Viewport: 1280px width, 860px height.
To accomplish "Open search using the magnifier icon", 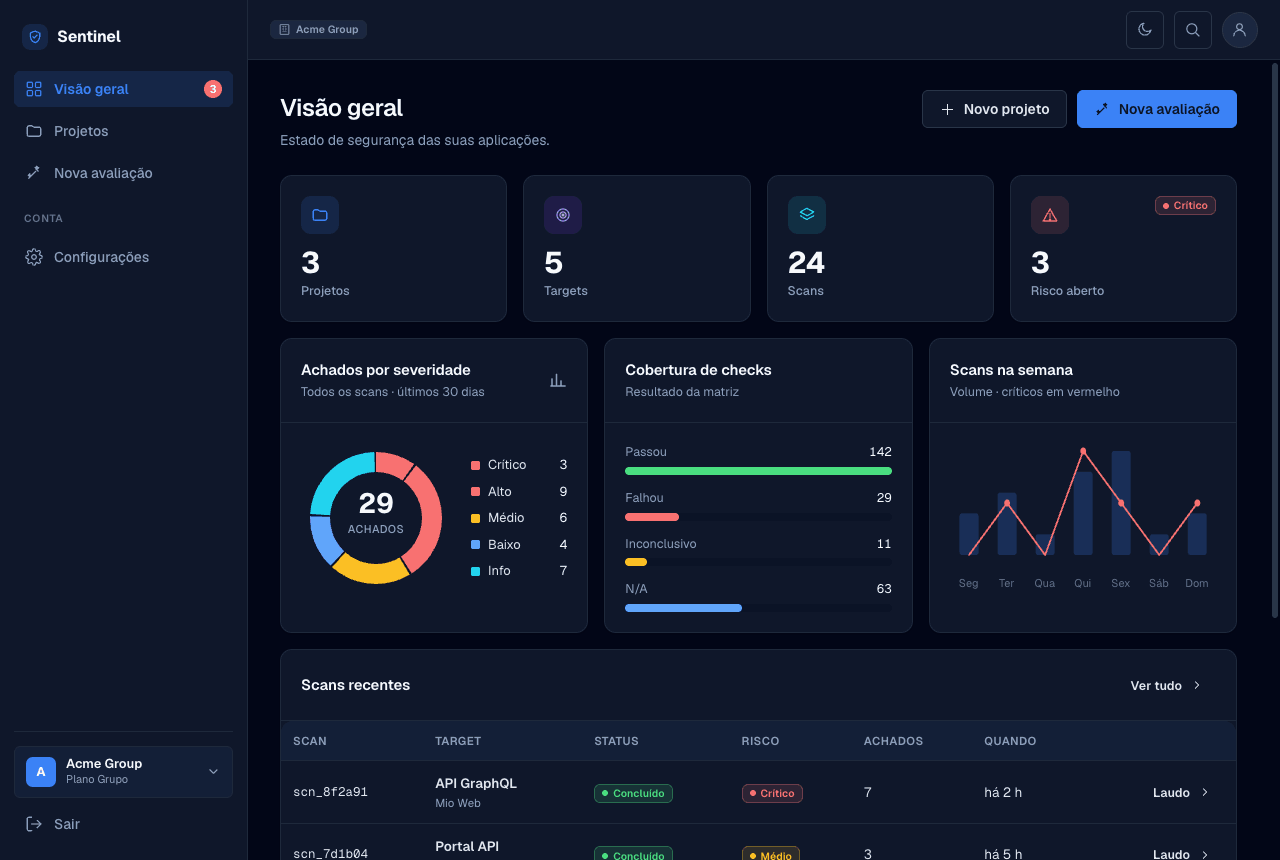I will (1193, 30).
